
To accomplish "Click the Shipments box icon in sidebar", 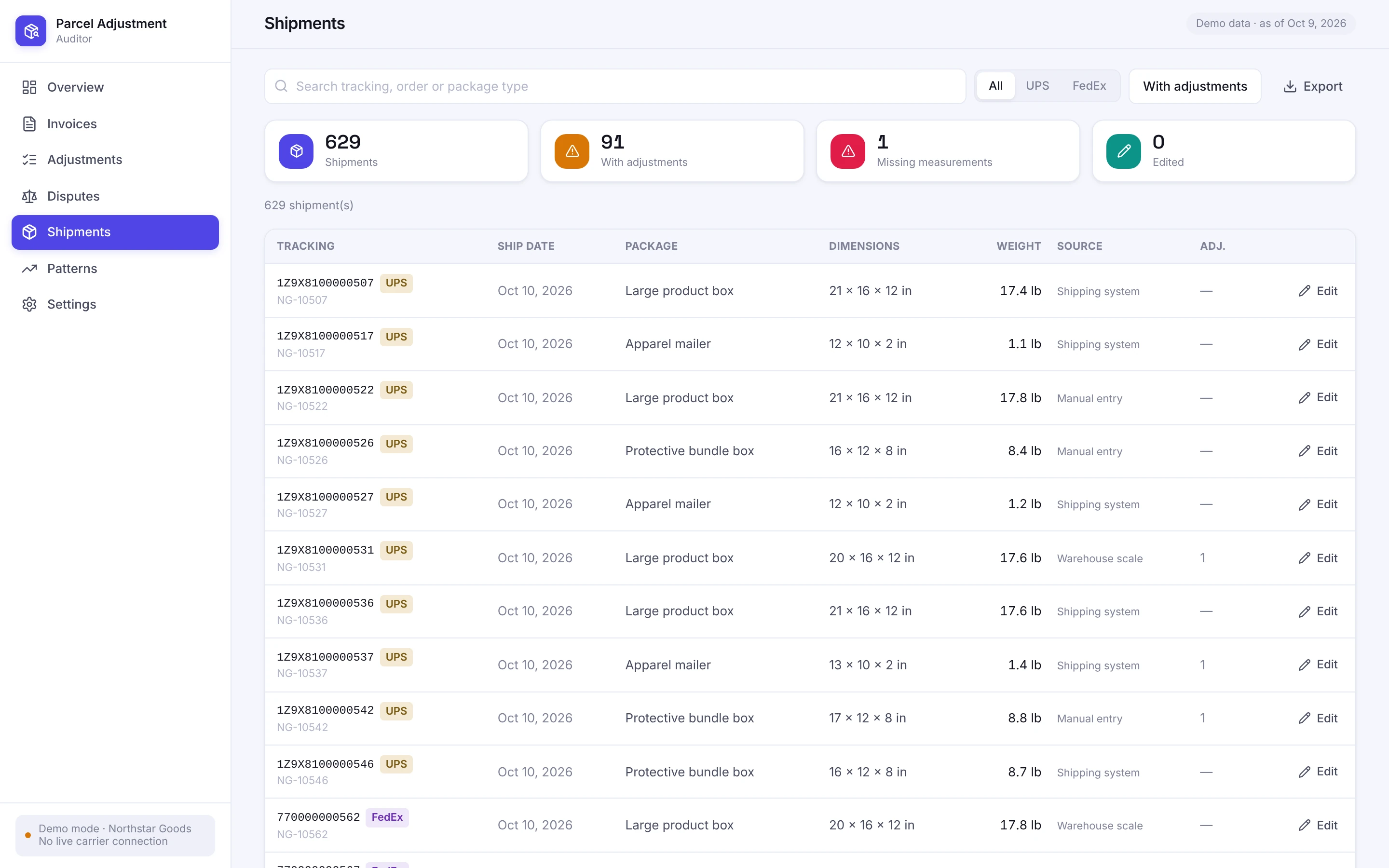I will click(x=29, y=232).
